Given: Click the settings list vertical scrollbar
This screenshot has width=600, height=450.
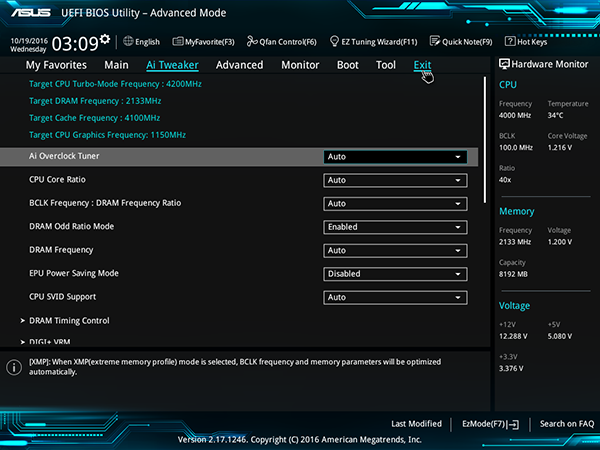Looking at the screenshot, I should pyautogui.click(x=485, y=140).
